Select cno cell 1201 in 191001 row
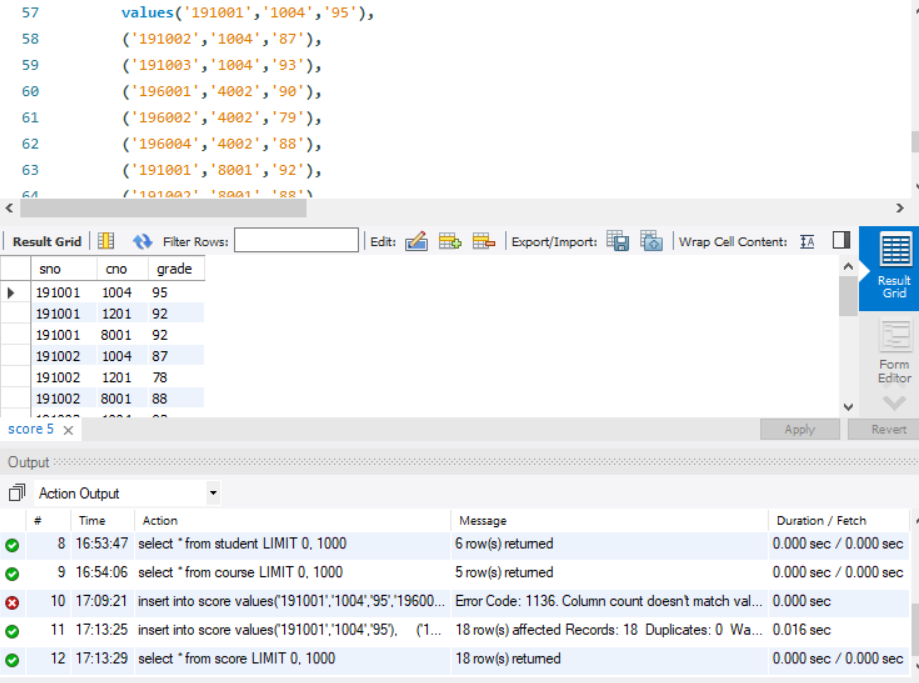 tap(122, 314)
